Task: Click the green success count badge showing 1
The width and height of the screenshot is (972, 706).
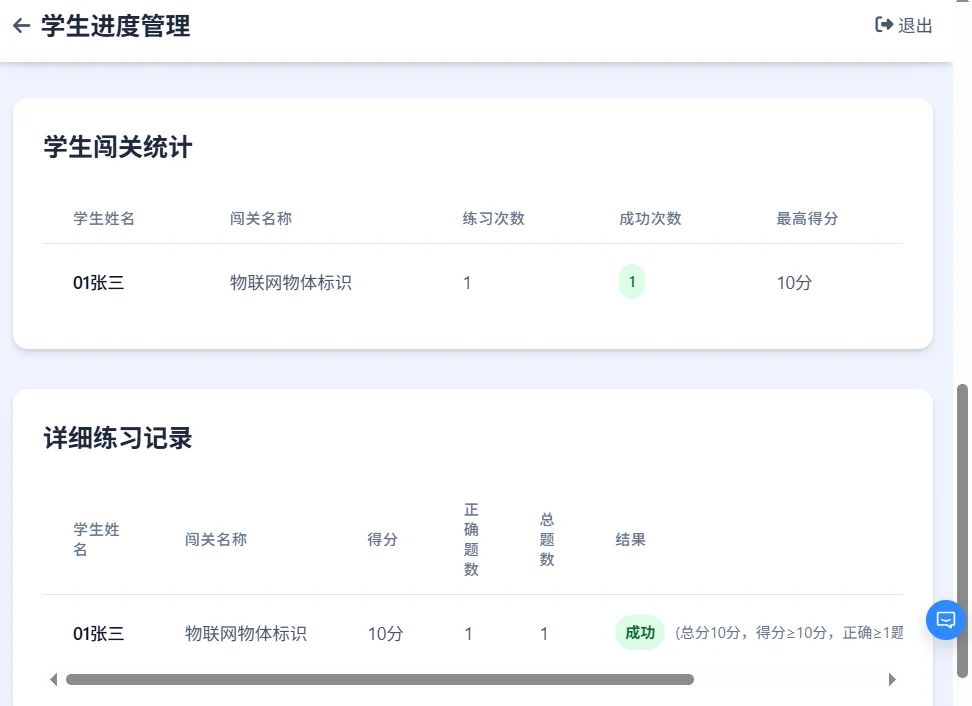Action: click(x=631, y=282)
